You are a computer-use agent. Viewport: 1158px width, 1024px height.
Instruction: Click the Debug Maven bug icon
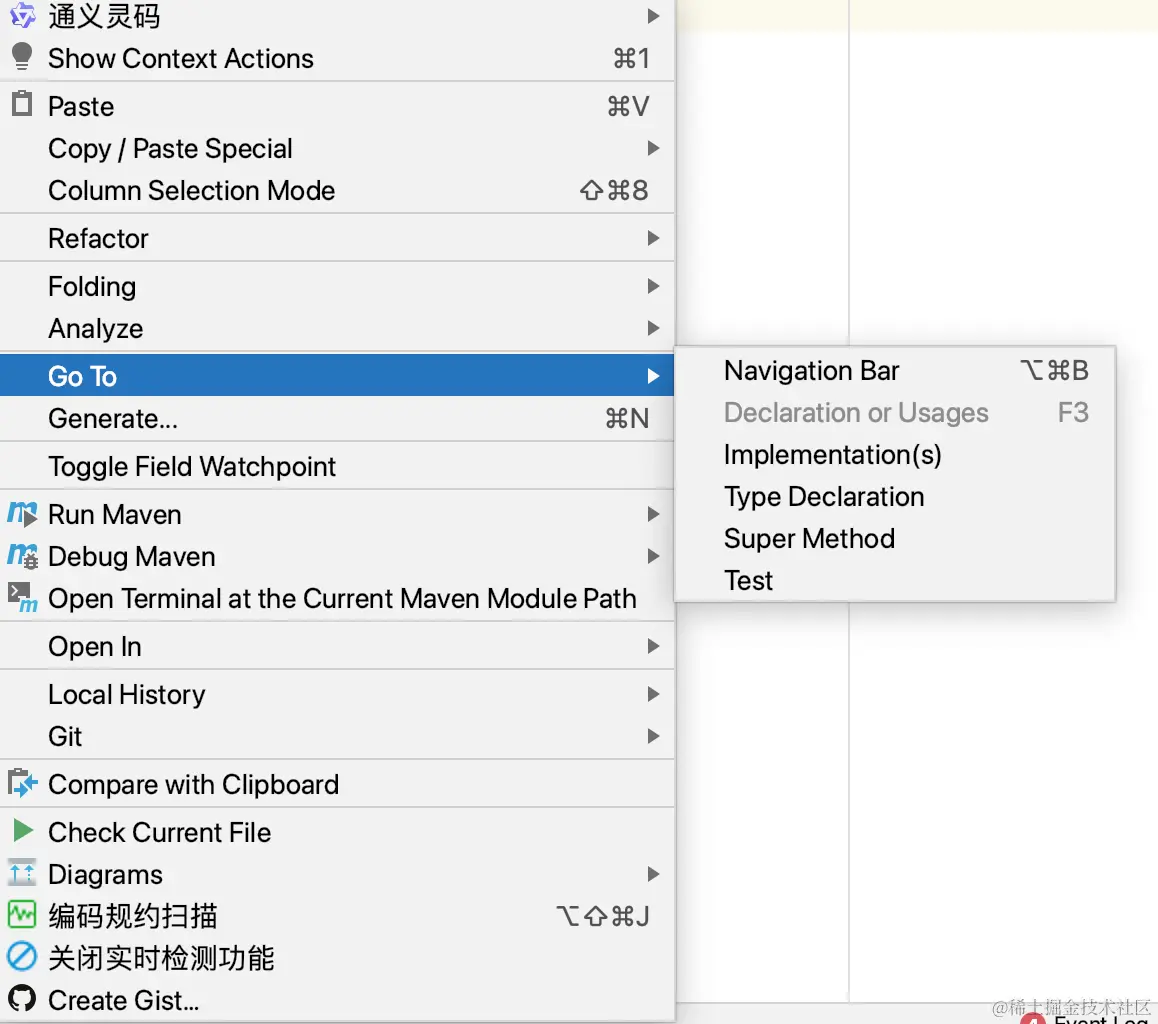click(x=22, y=556)
